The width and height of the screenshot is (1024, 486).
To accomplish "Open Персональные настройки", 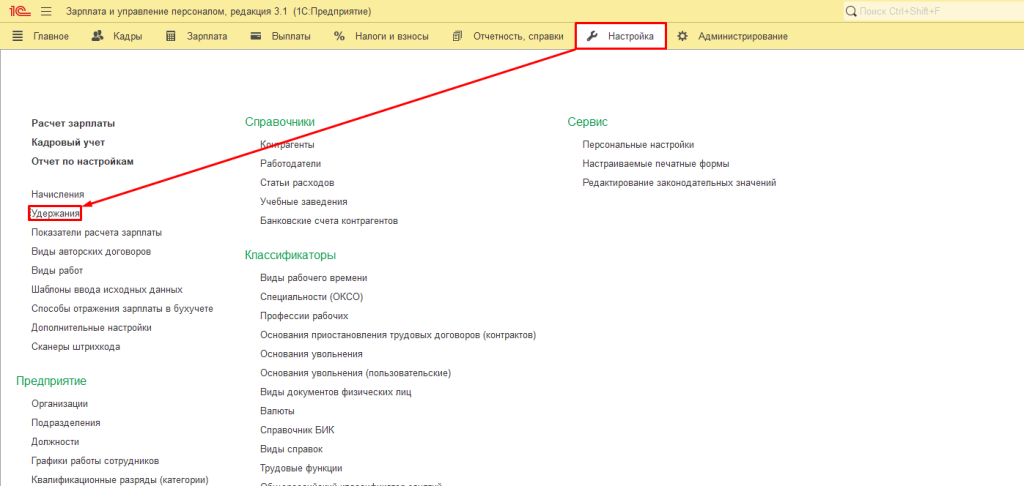I will click(x=638, y=145).
